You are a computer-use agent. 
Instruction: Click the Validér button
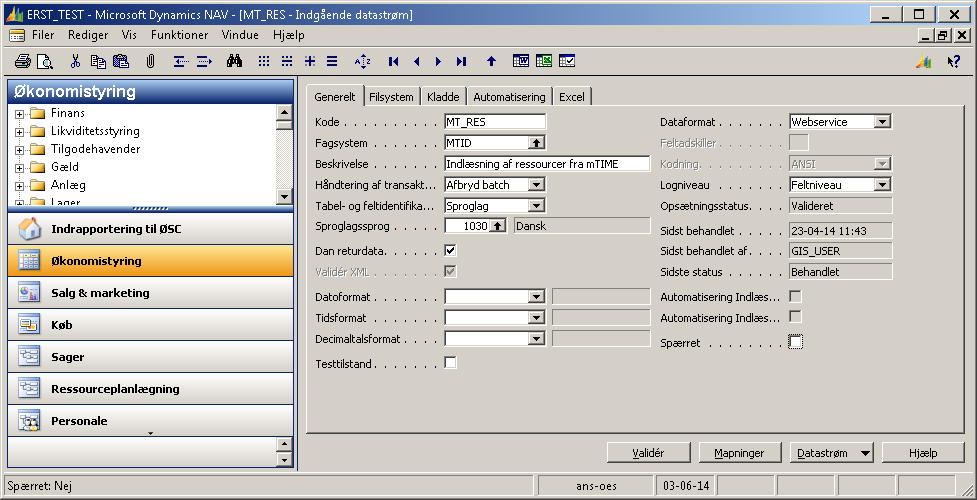tap(648, 453)
